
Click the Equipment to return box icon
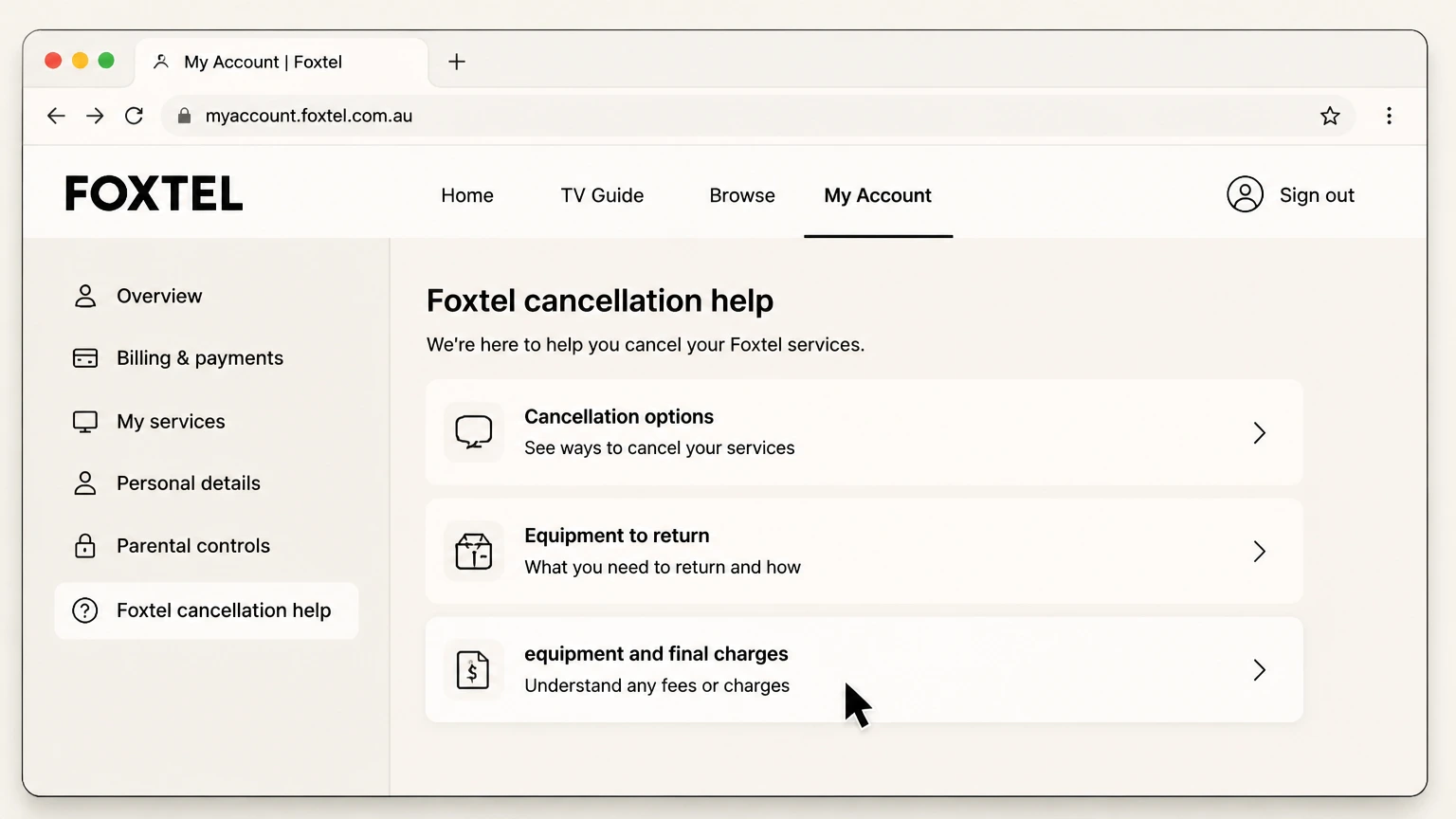point(473,551)
